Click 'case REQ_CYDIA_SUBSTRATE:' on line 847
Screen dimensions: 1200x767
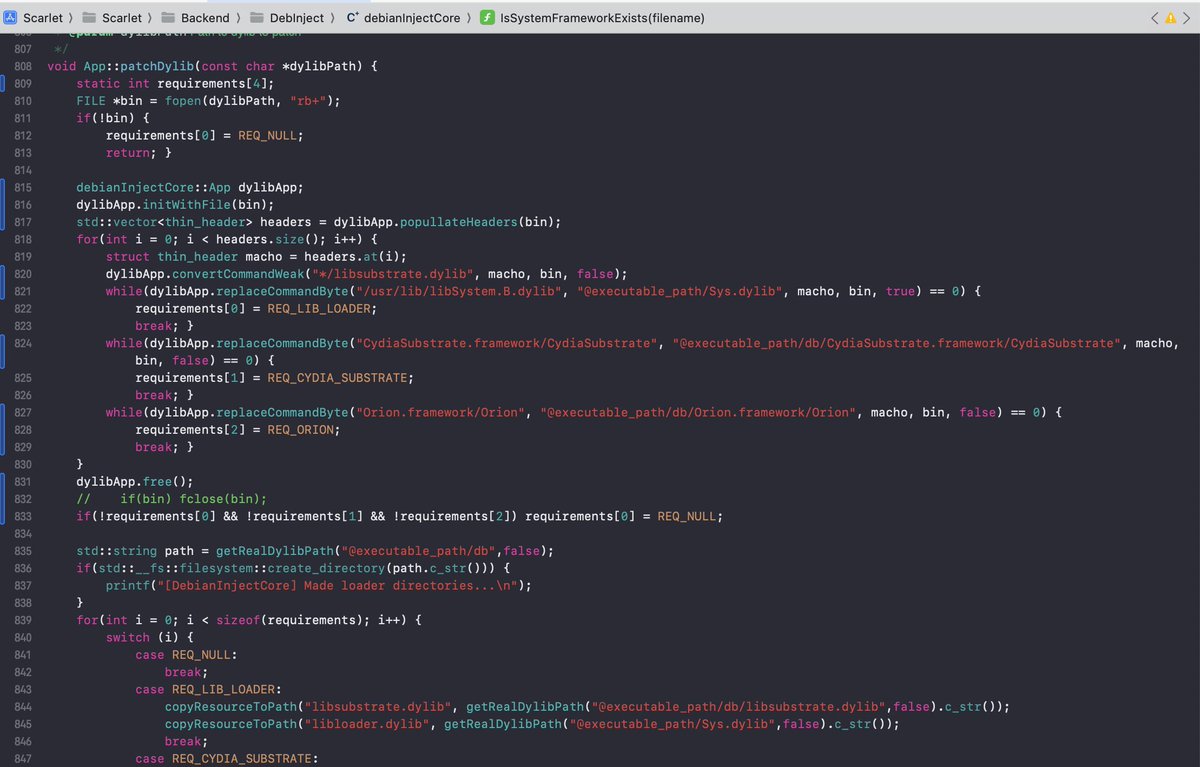226,759
